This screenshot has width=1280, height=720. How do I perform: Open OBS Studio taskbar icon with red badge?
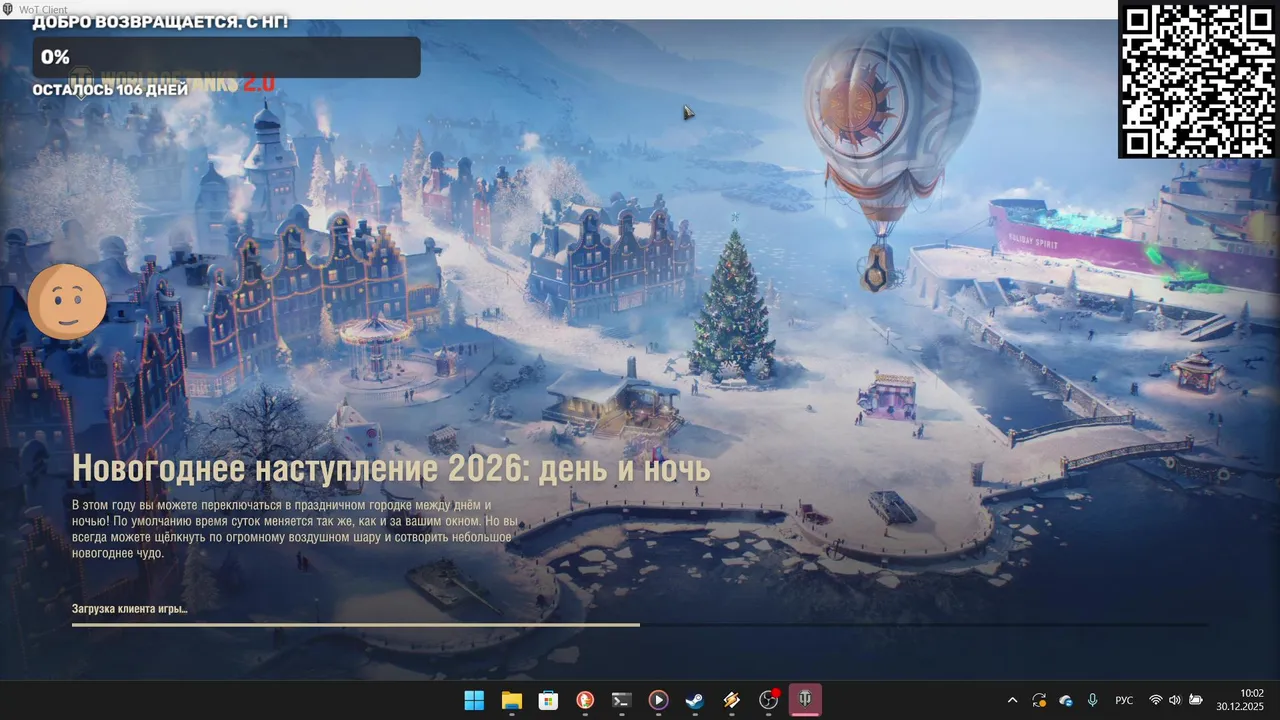[x=768, y=700]
